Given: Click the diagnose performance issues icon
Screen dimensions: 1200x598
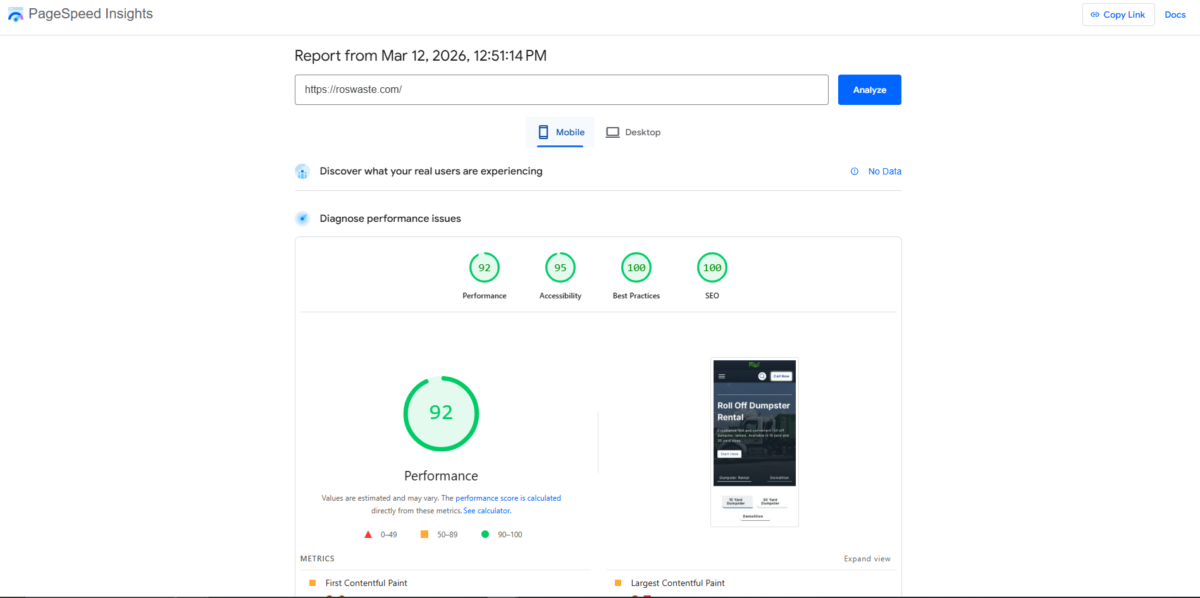Looking at the screenshot, I should [x=302, y=218].
